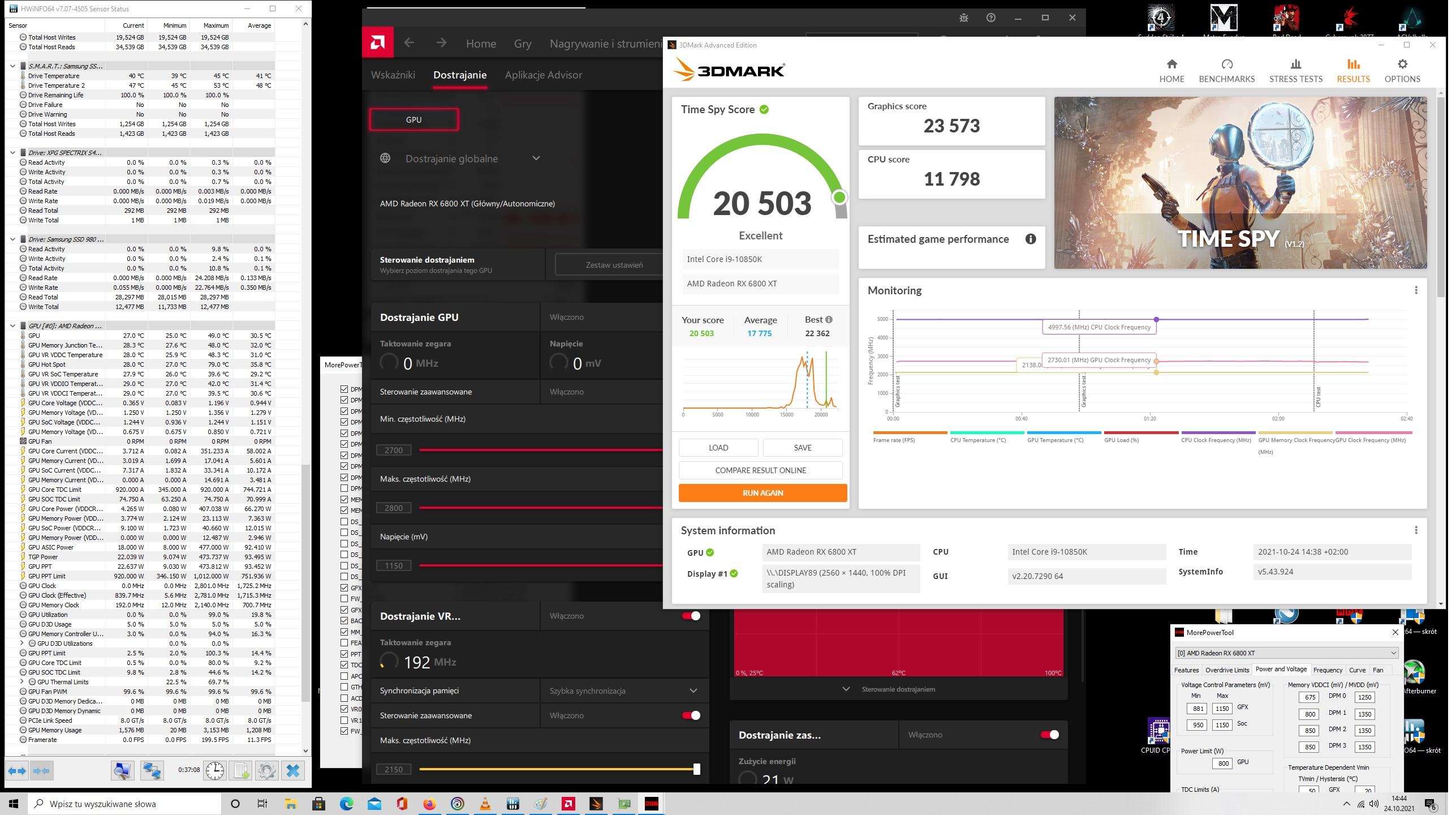Switch to the Frequency tab in MorePowerTool
1456x815 pixels.
click(x=1328, y=670)
